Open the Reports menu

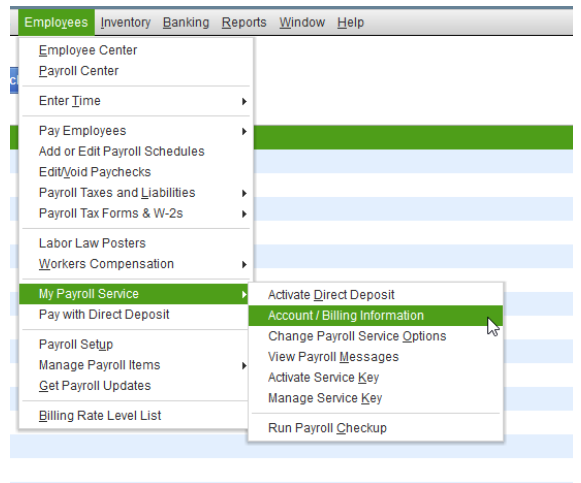coord(244,22)
